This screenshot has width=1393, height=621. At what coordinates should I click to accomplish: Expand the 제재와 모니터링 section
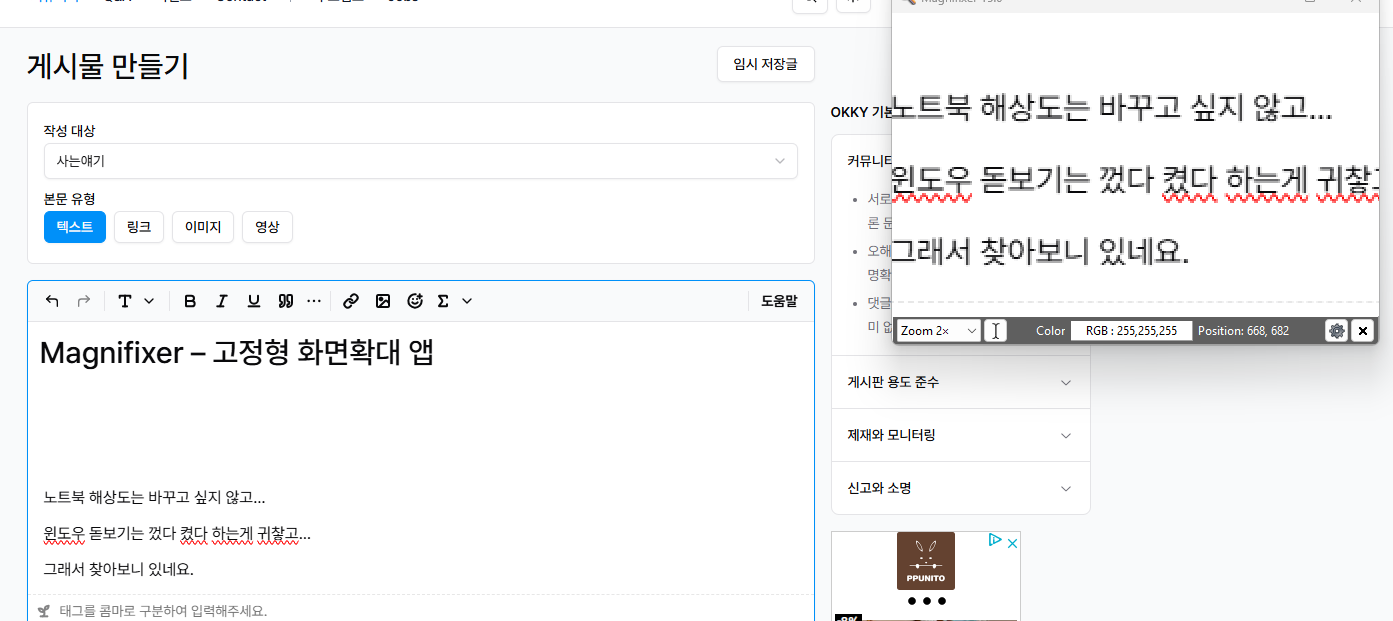[x=960, y=435]
